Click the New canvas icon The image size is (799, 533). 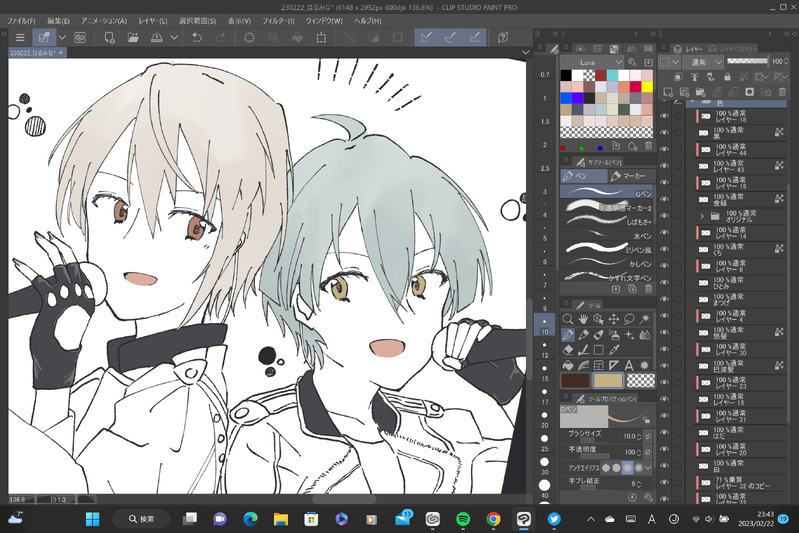109,37
